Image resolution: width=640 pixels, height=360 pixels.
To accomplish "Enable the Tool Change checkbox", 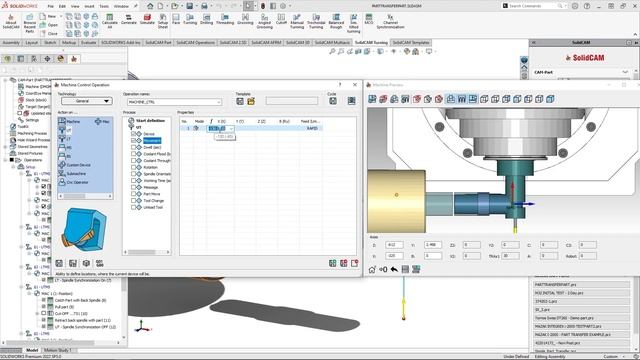I will 133,201.
